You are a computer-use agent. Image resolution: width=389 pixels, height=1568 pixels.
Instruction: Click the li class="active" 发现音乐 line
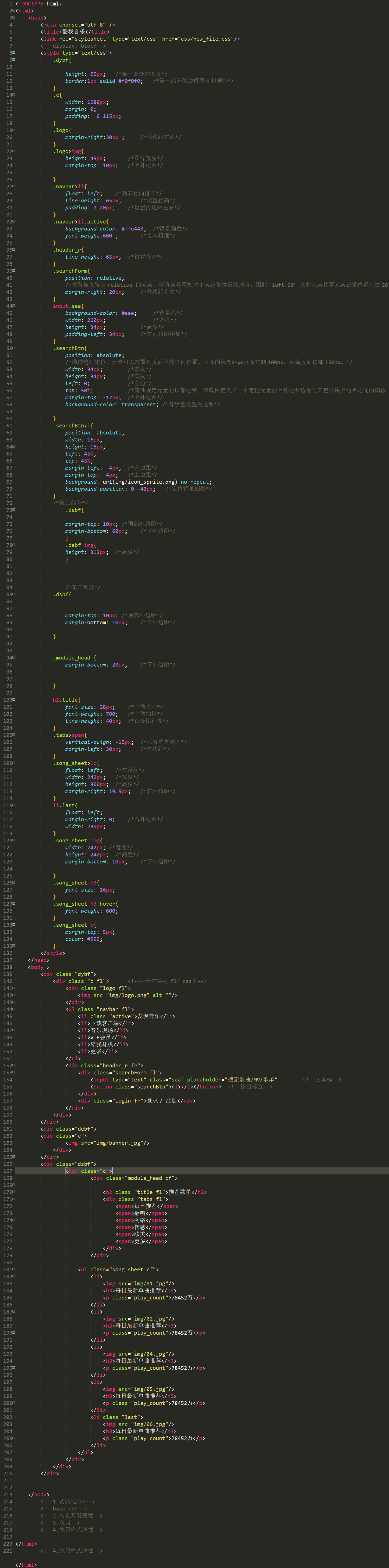(x=127, y=1017)
